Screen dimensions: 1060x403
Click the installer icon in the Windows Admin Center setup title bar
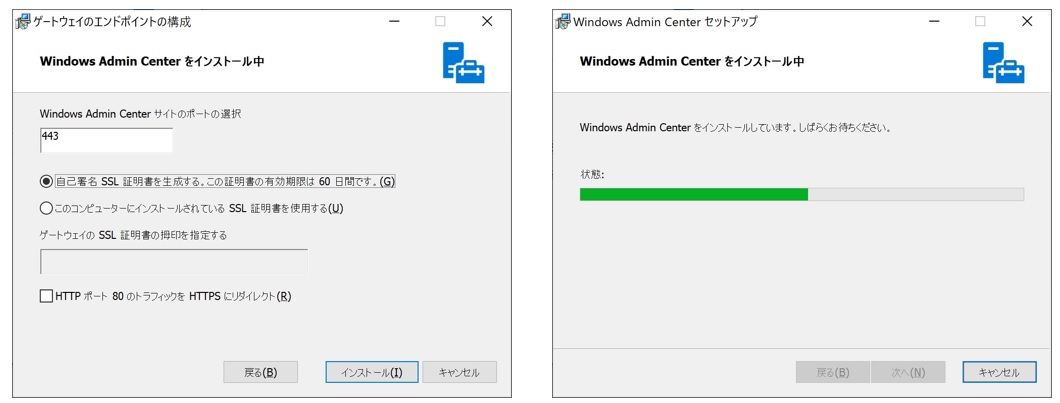point(562,21)
